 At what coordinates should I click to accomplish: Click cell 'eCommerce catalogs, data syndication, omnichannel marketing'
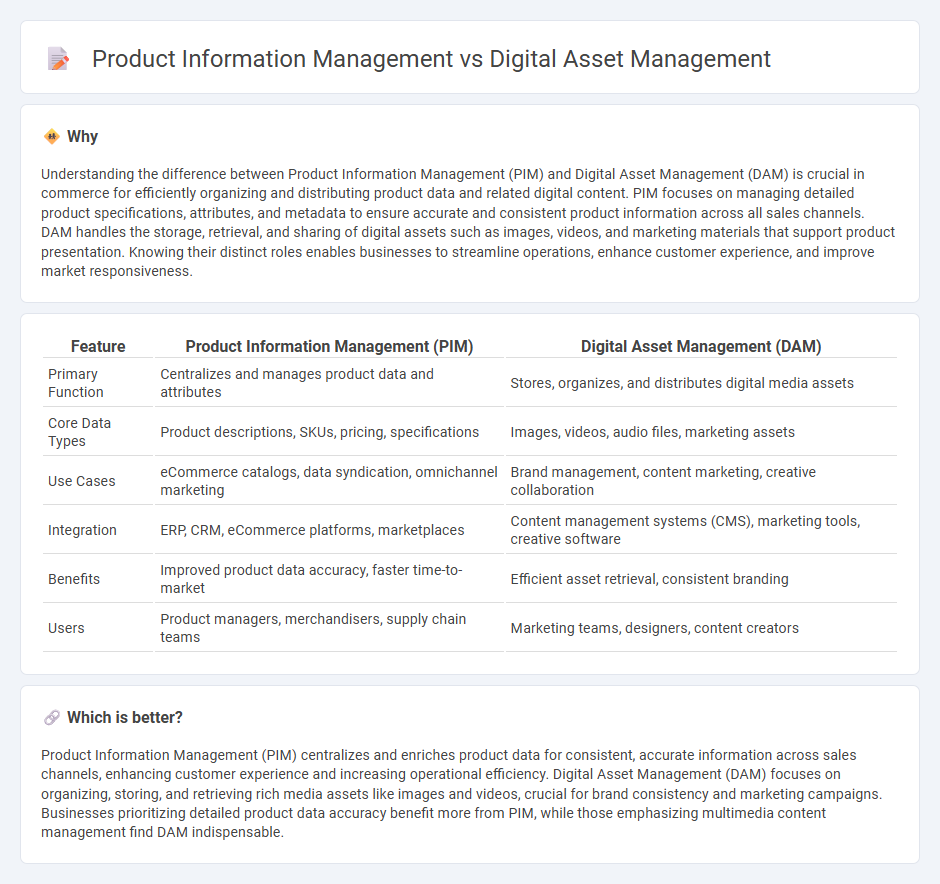click(x=329, y=481)
